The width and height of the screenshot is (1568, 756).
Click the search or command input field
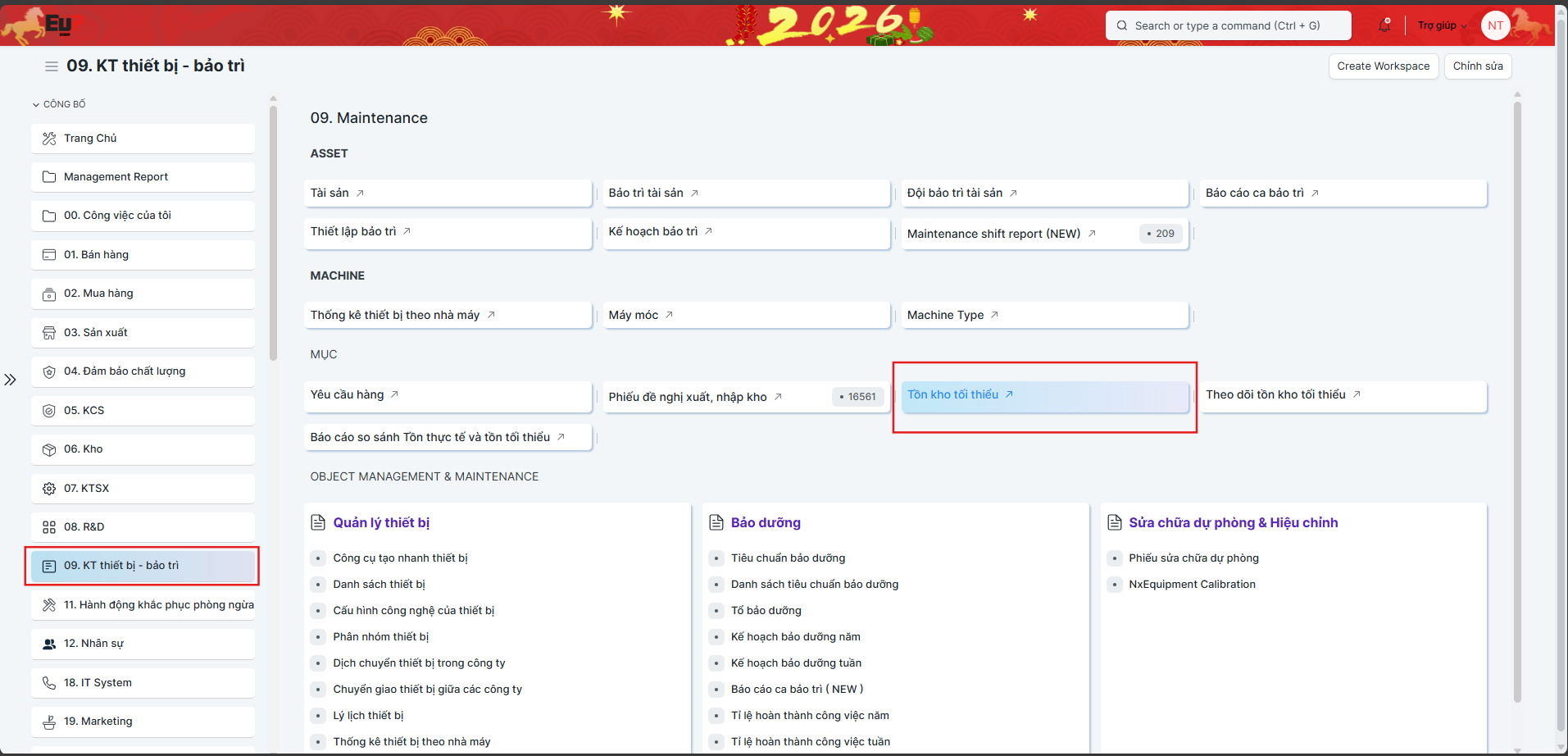pyautogui.click(x=1227, y=25)
